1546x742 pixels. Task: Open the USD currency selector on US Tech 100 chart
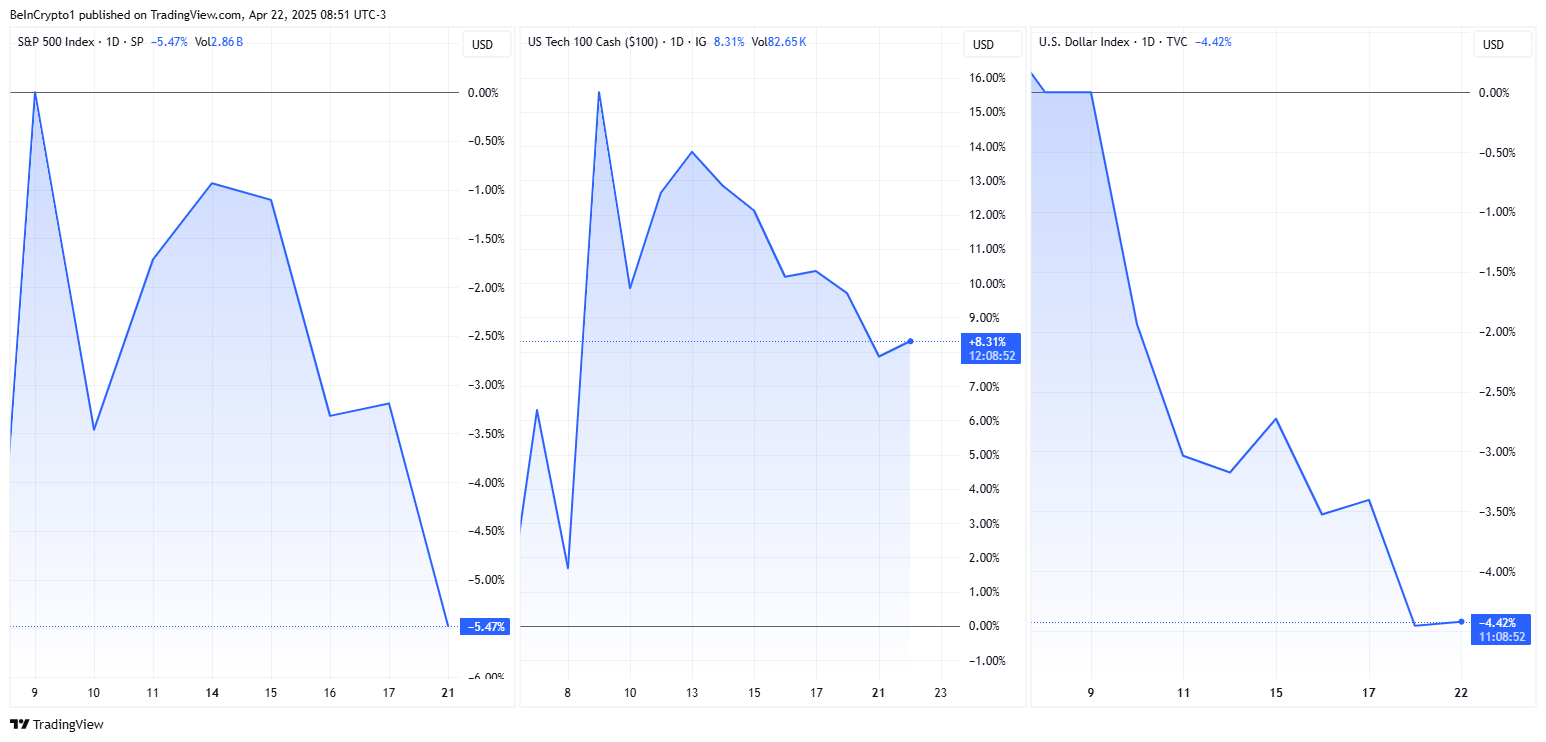tap(984, 44)
